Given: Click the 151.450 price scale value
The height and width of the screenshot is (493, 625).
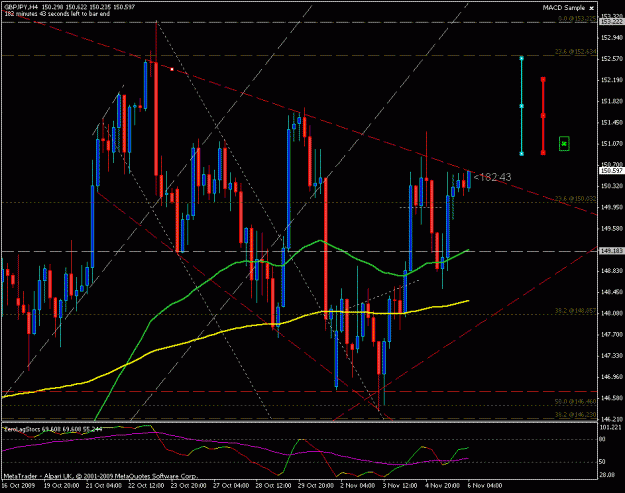Looking at the screenshot, I should [x=611, y=122].
